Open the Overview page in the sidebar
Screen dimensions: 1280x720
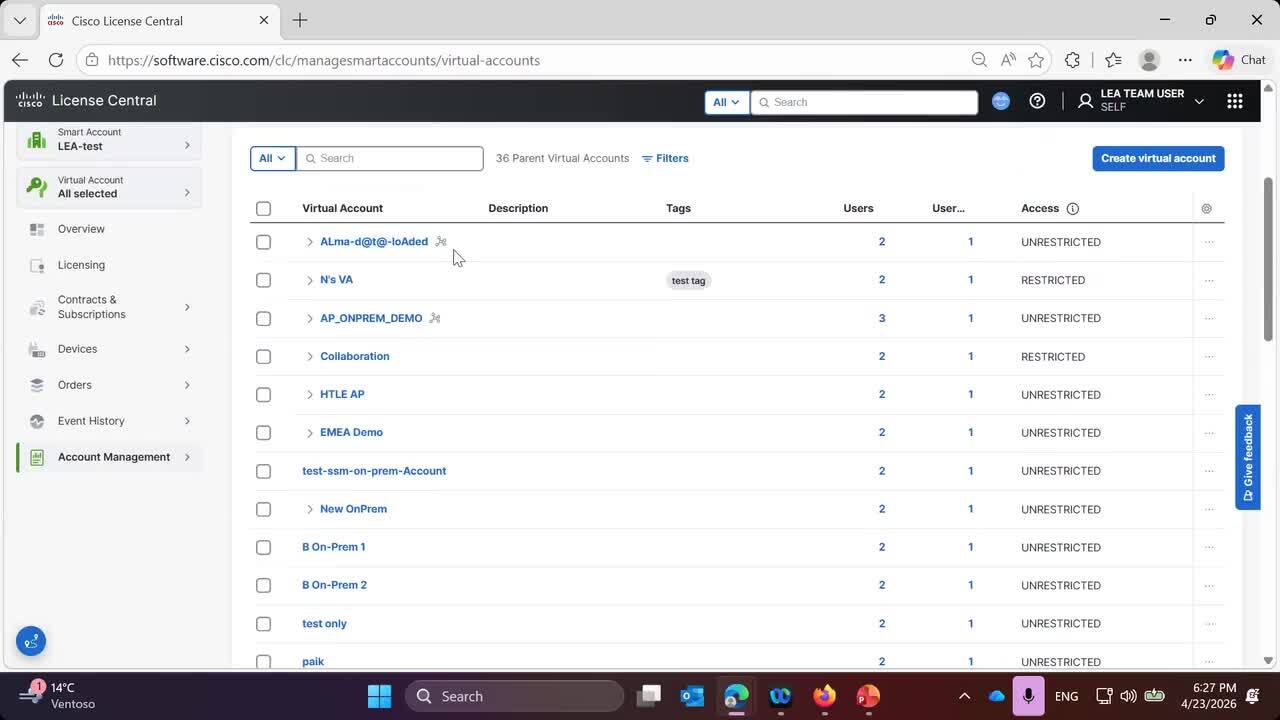(x=81, y=229)
